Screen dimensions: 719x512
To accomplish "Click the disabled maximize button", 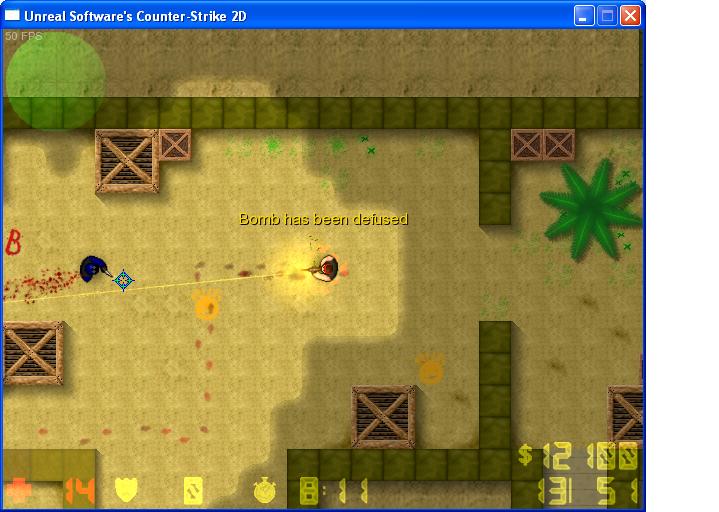I will 607,16.
